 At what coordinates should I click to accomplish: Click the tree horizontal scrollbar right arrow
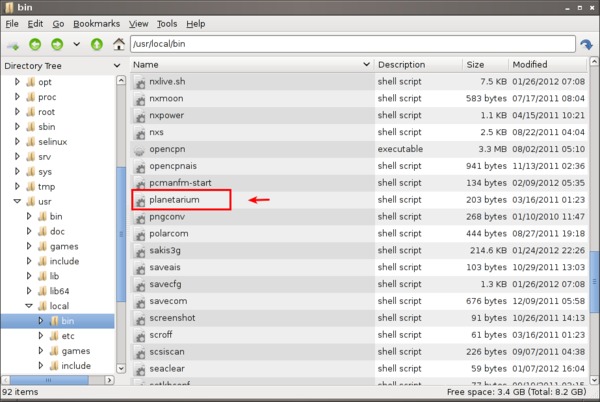coord(109,380)
